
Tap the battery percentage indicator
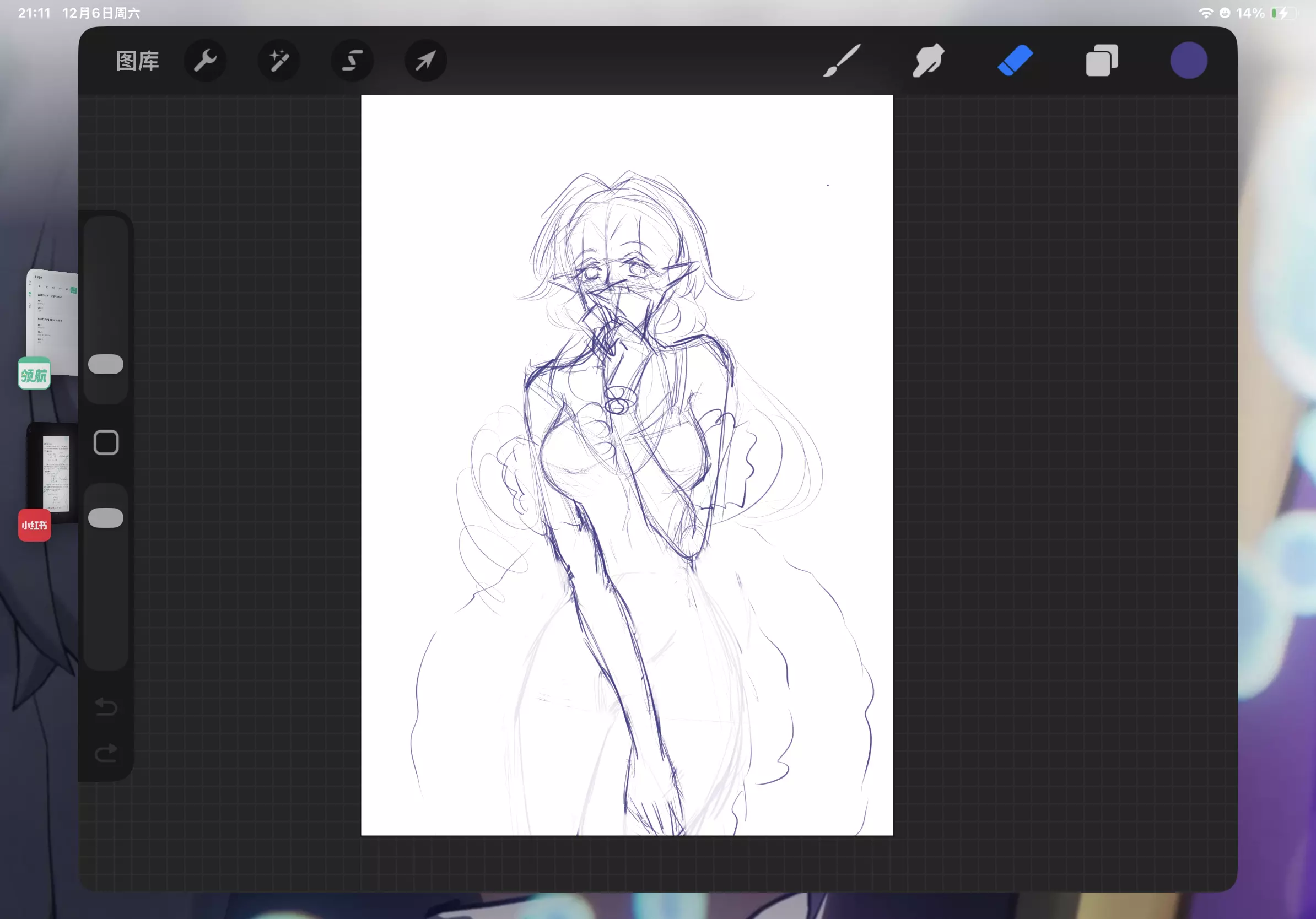tap(1250, 13)
